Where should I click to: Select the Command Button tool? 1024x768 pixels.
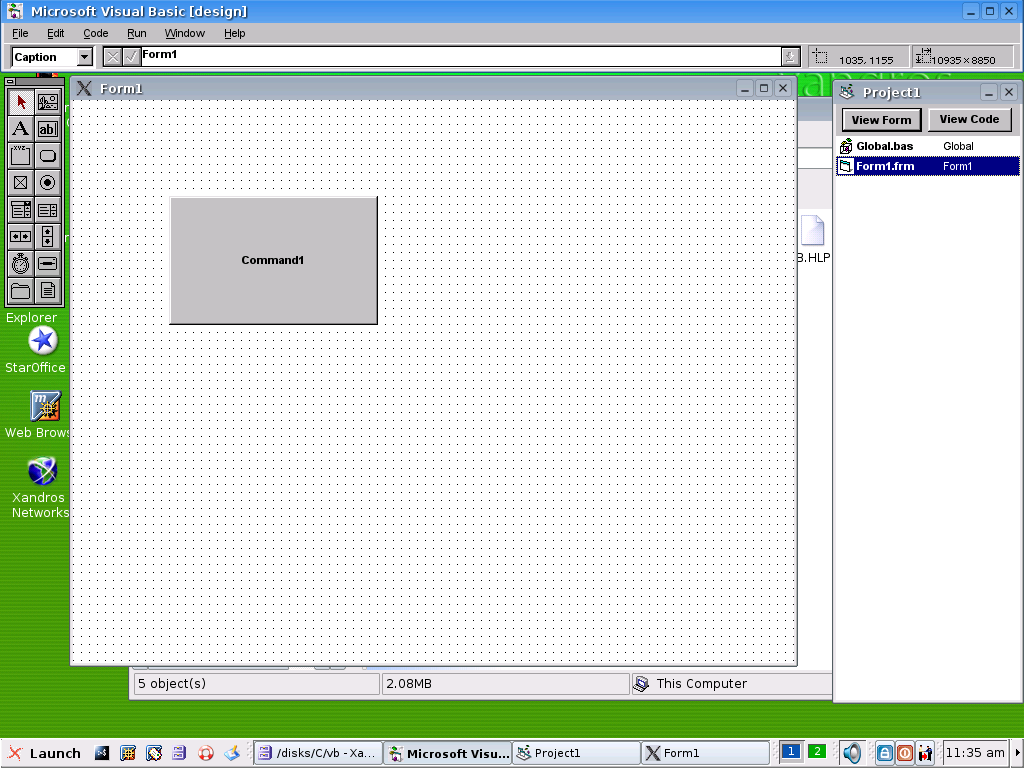click(48, 156)
